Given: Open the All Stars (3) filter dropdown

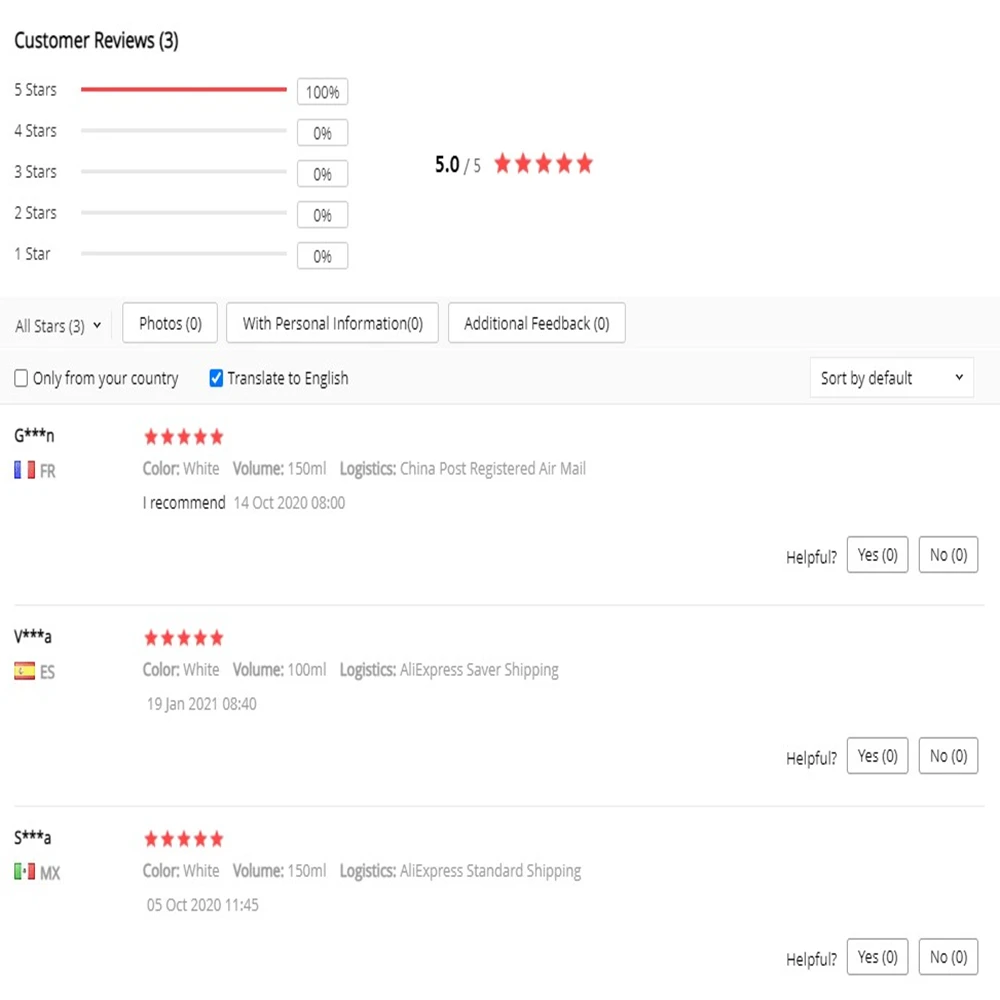Looking at the screenshot, I should pyautogui.click(x=58, y=326).
